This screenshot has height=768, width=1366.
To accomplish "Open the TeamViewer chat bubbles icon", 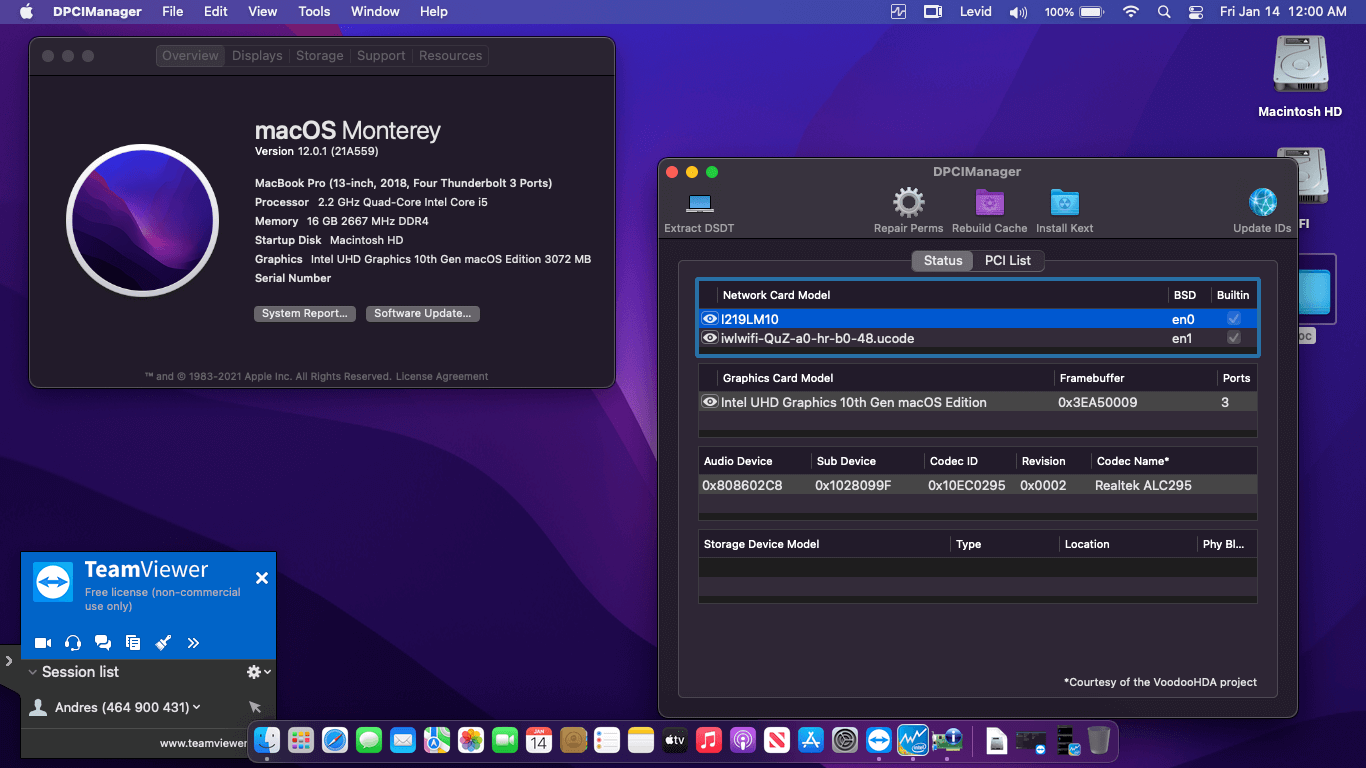I will click(103, 643).
